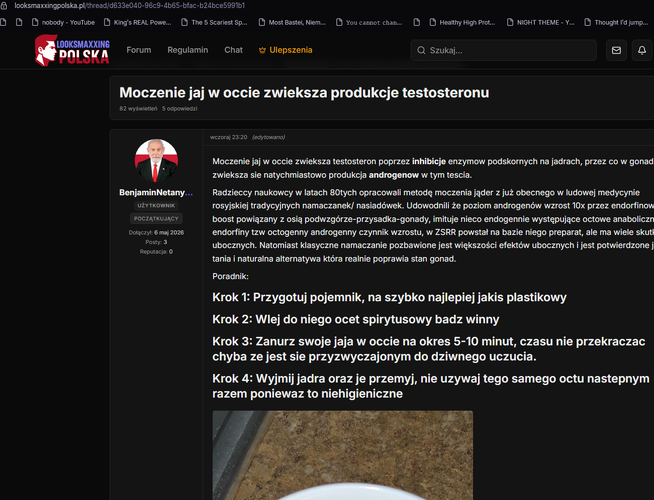The image size is (654, 500).
Task: Open the 'Healthy High Prot...' bookmark
Action: click(463, 23)
